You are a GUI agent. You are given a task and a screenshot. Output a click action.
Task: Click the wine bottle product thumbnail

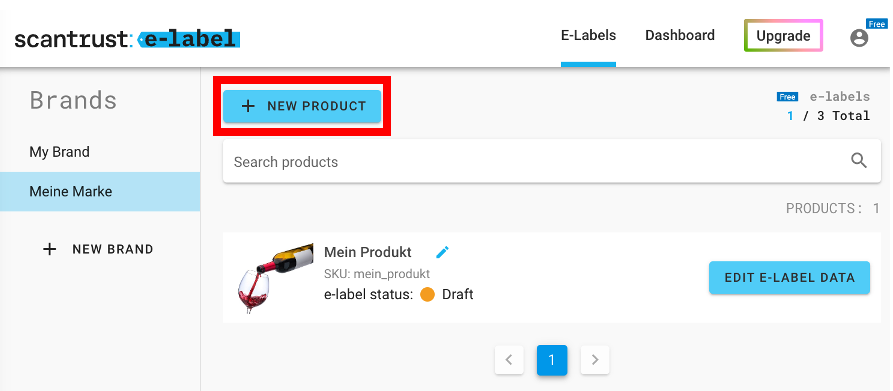275,278
